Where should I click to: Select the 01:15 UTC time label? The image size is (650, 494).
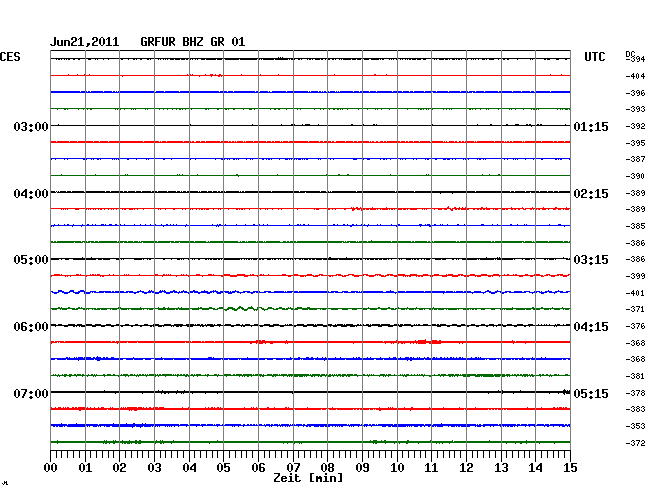click(591, 126)
